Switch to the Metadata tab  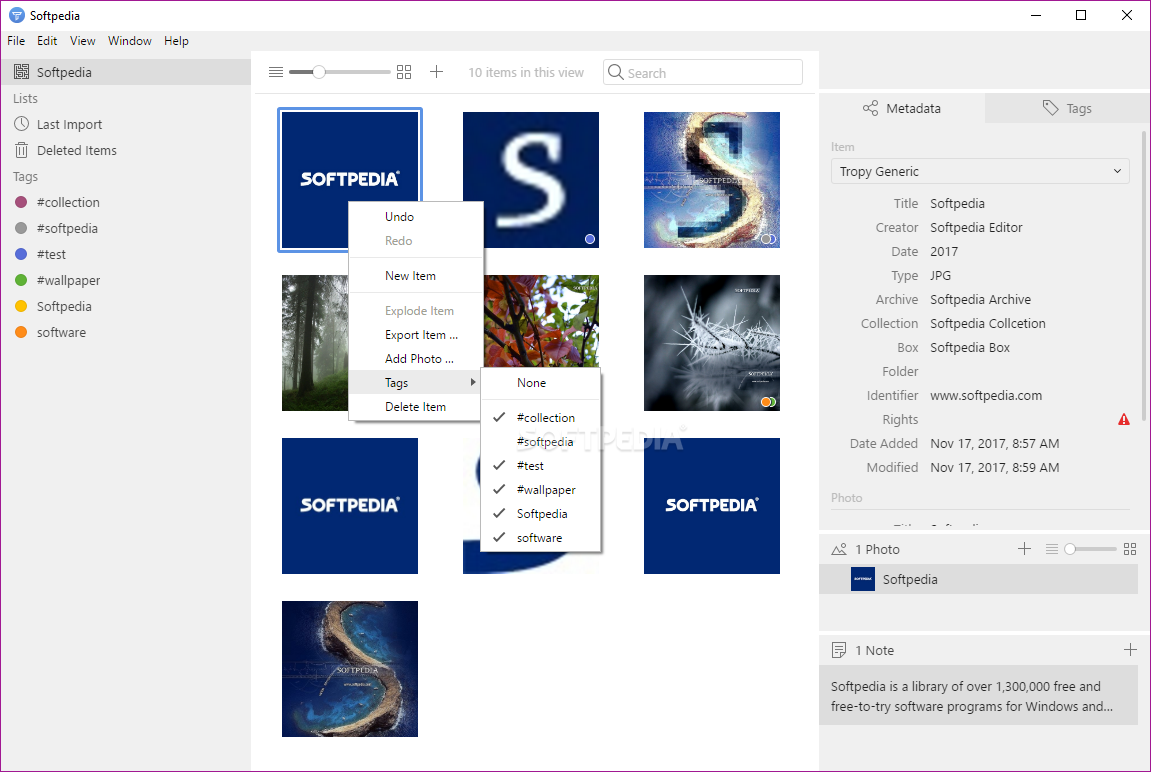[x=901, y=108]
